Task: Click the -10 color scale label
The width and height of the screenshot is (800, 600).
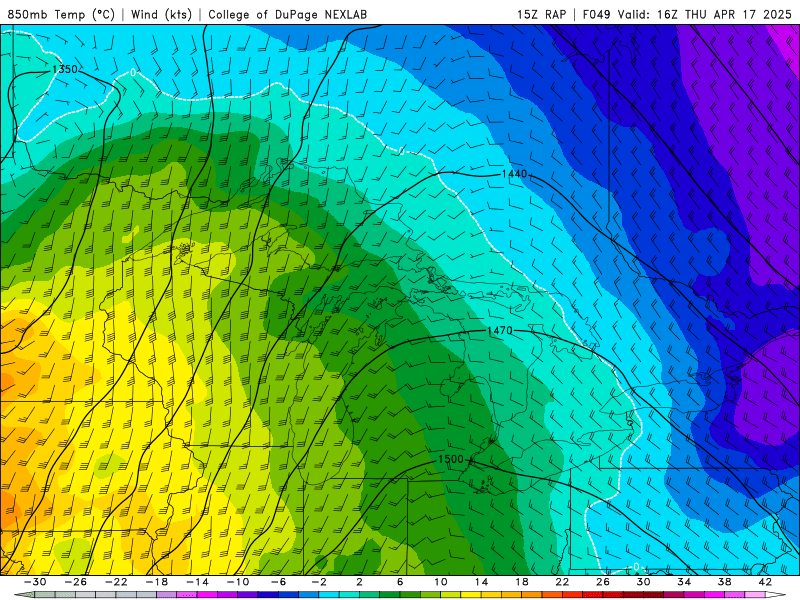Action: pos(238,582)
